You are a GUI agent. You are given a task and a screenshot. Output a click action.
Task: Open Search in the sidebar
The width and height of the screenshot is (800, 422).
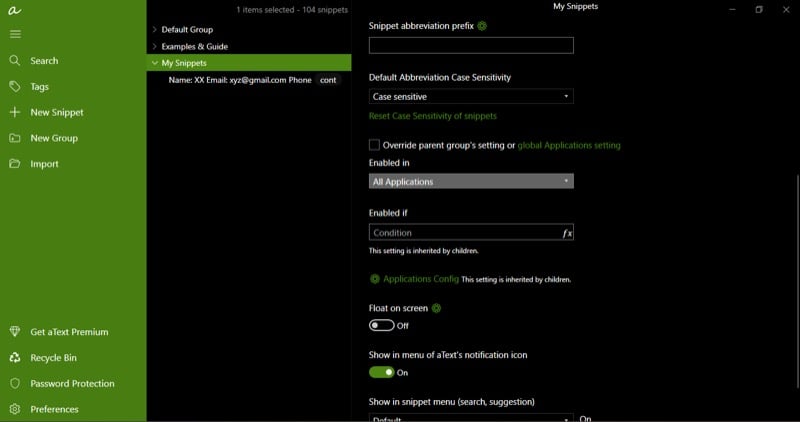click(44, 61)
